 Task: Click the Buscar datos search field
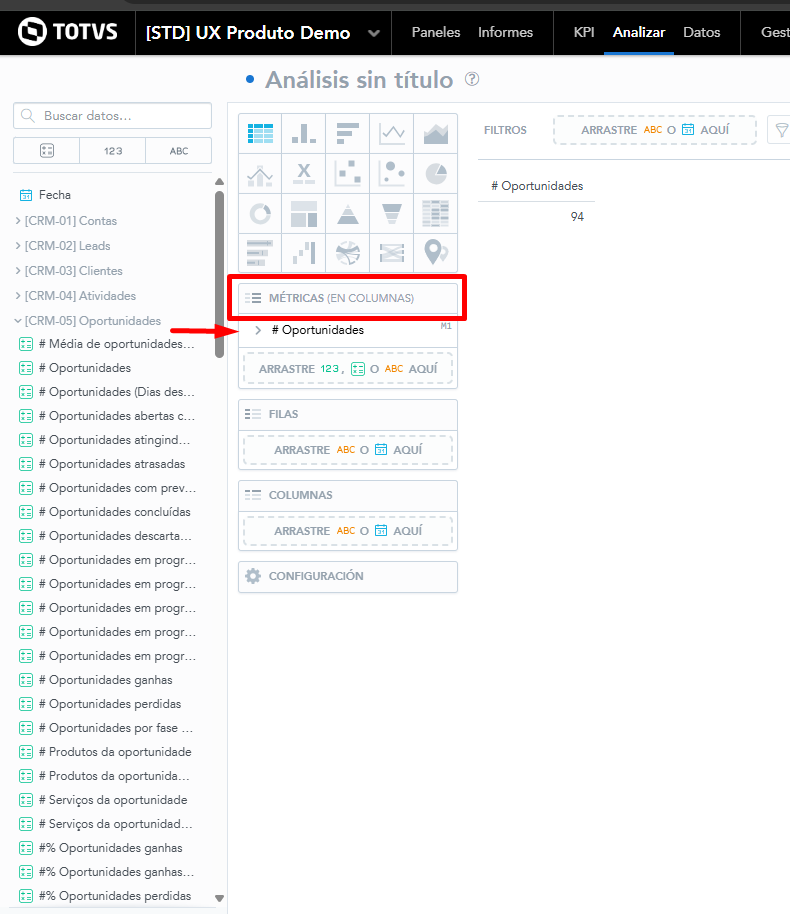click(x=113, y=115)
